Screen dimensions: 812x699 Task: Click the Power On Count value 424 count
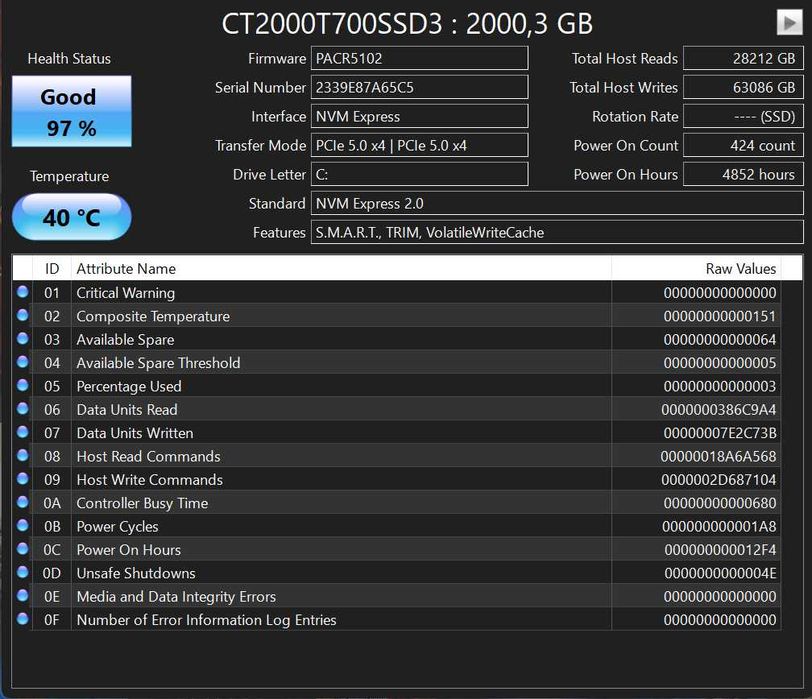click(x=744, y=145)
